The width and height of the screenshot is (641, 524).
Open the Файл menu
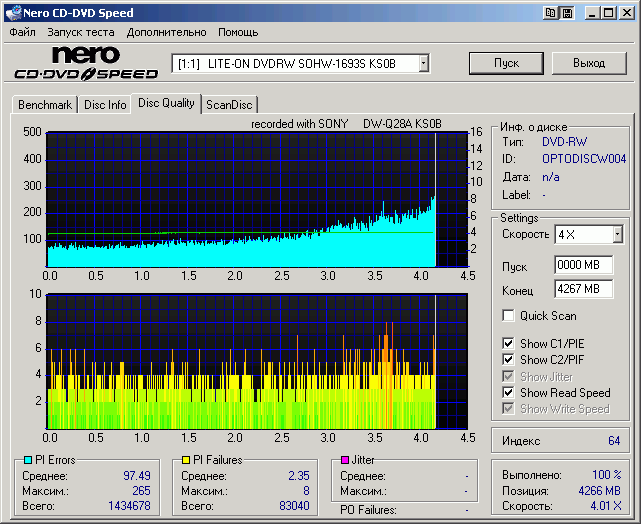tap(22, 32)
